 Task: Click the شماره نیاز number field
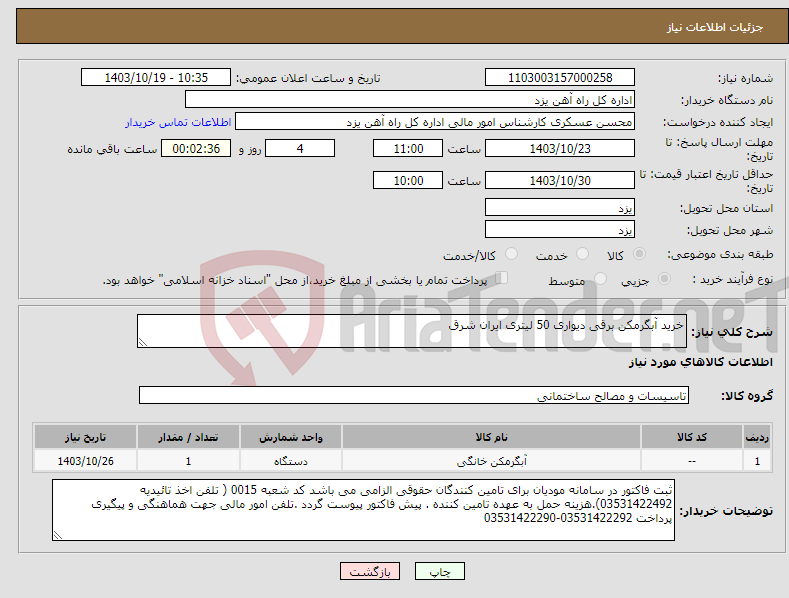pos(560,78)
